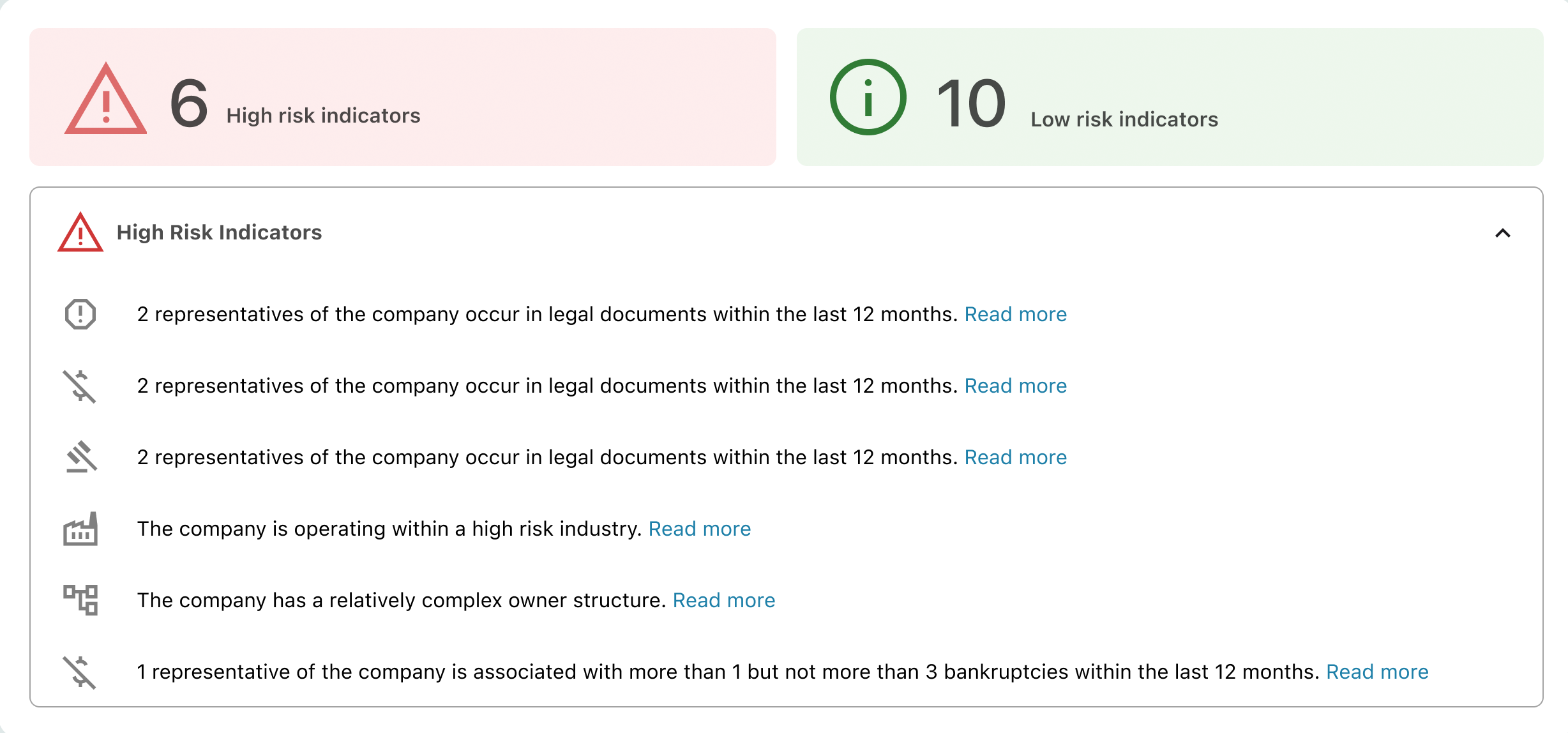The image size is (1568, 733).
Task: Open Read more in third legal documents row
Action: pos(1015,457)
